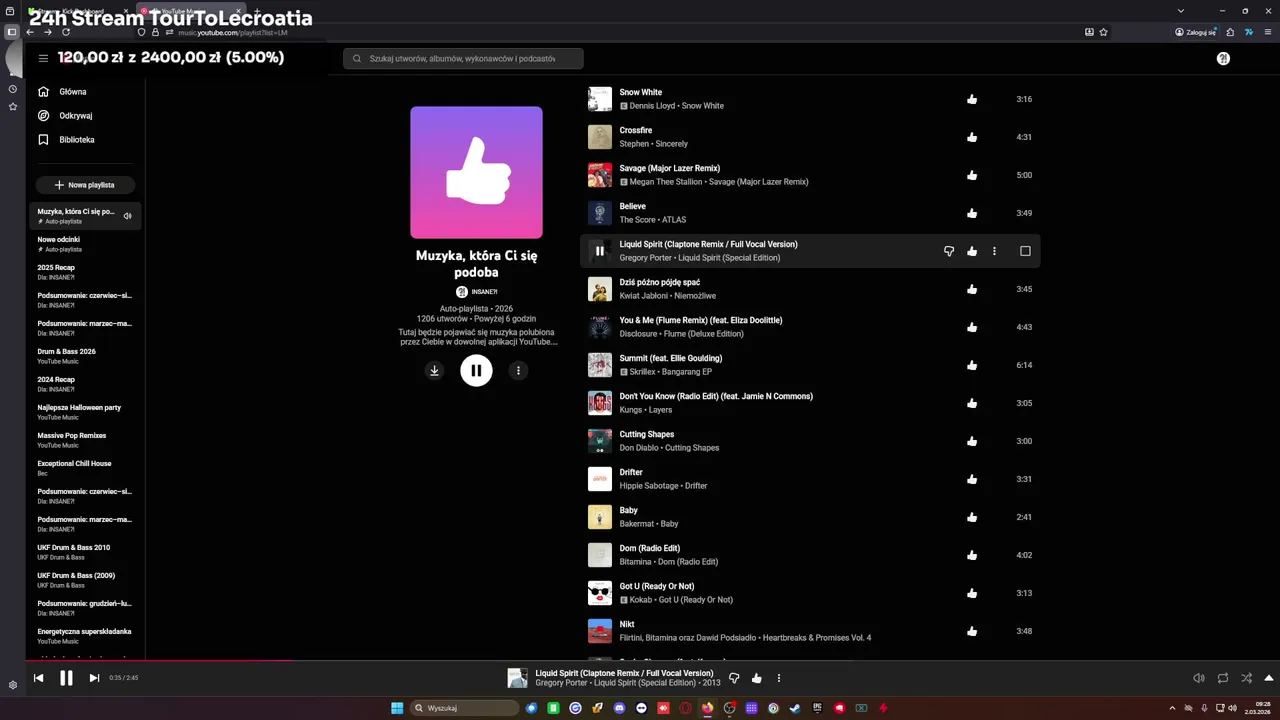Toggle shuffle in the player bar

(x=1246, y=678)
